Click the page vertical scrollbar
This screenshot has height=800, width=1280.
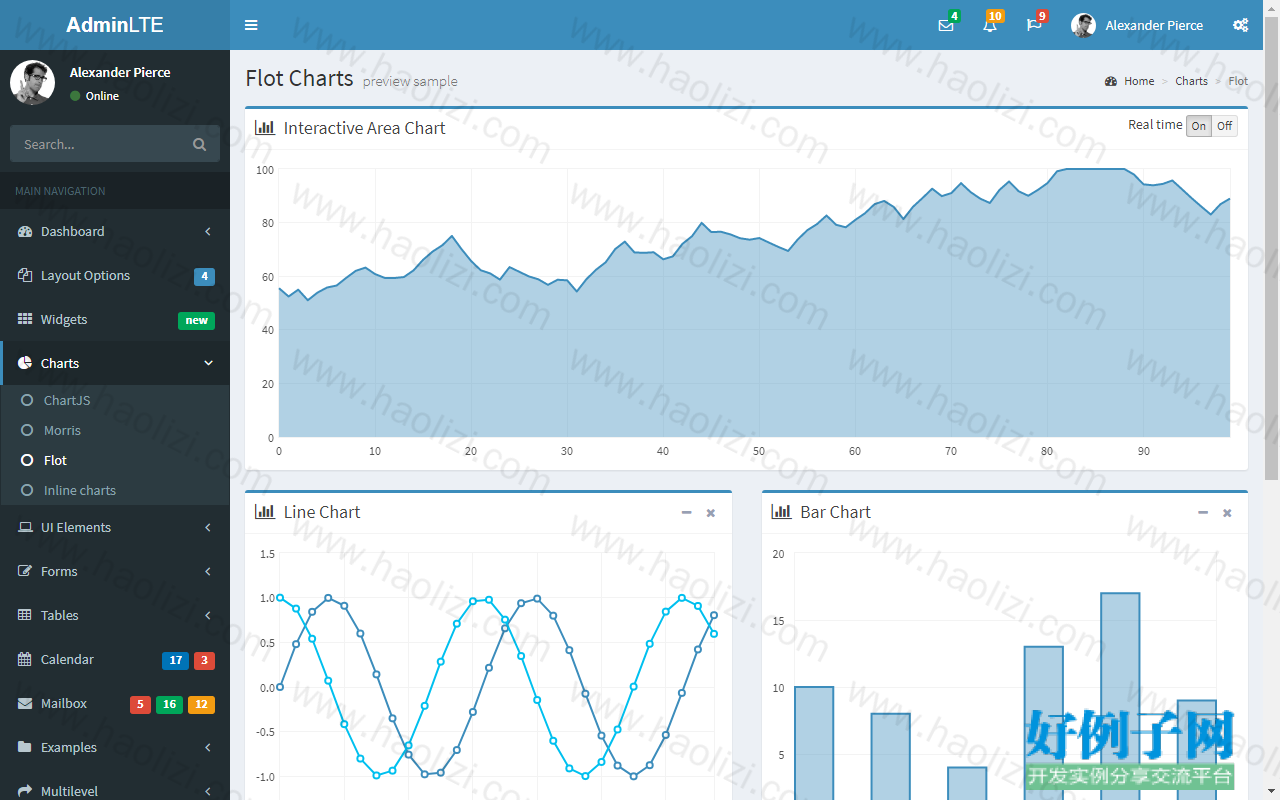[x=1272, y=400]
